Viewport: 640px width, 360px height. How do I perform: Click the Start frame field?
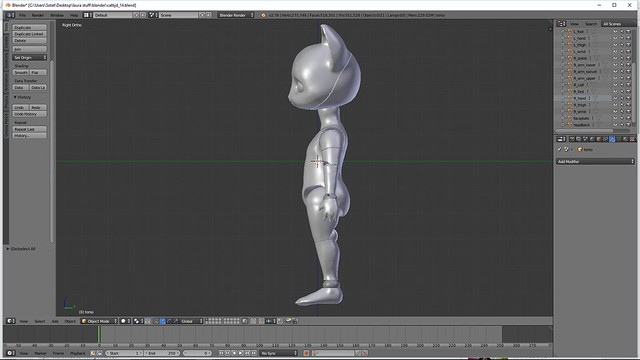click(124, 353)
